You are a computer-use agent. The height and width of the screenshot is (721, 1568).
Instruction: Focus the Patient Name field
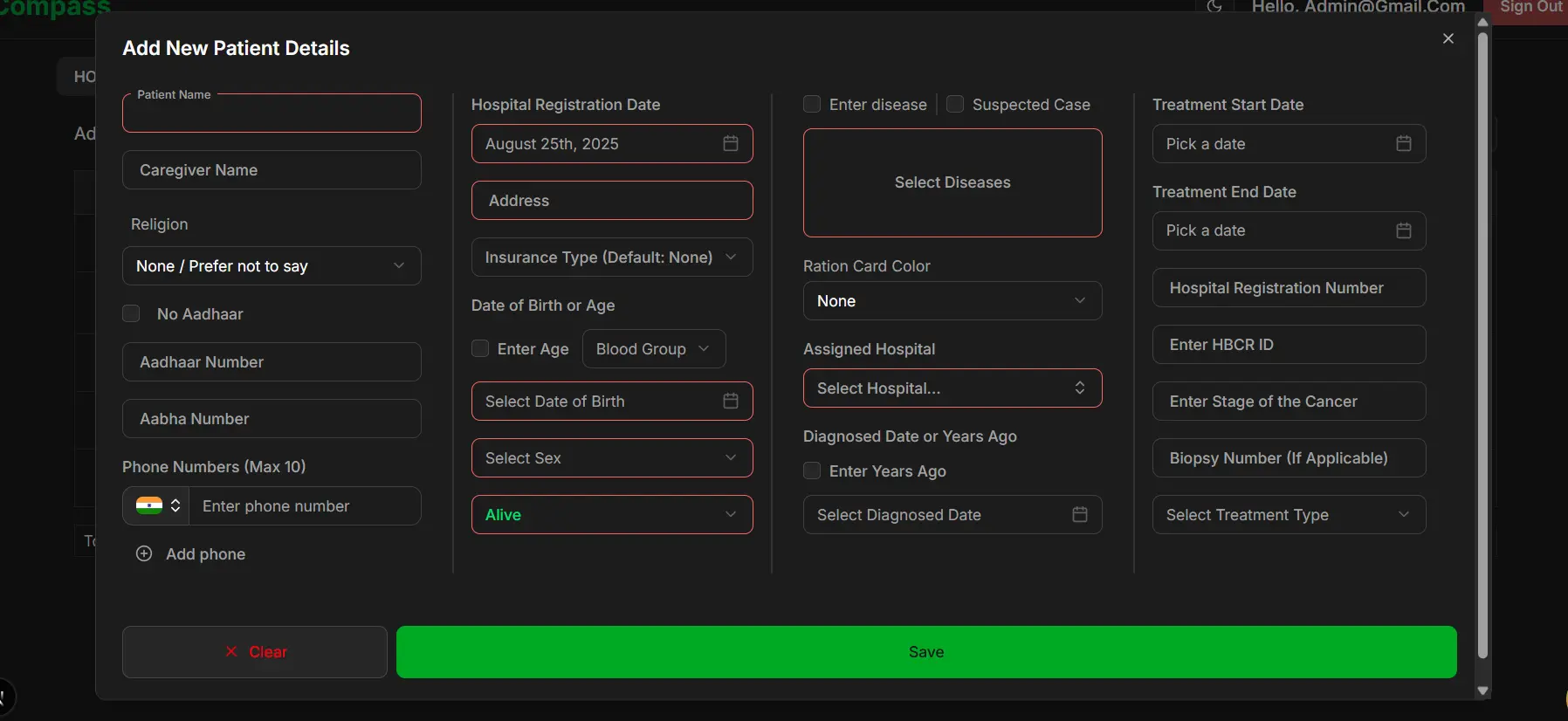272,113
